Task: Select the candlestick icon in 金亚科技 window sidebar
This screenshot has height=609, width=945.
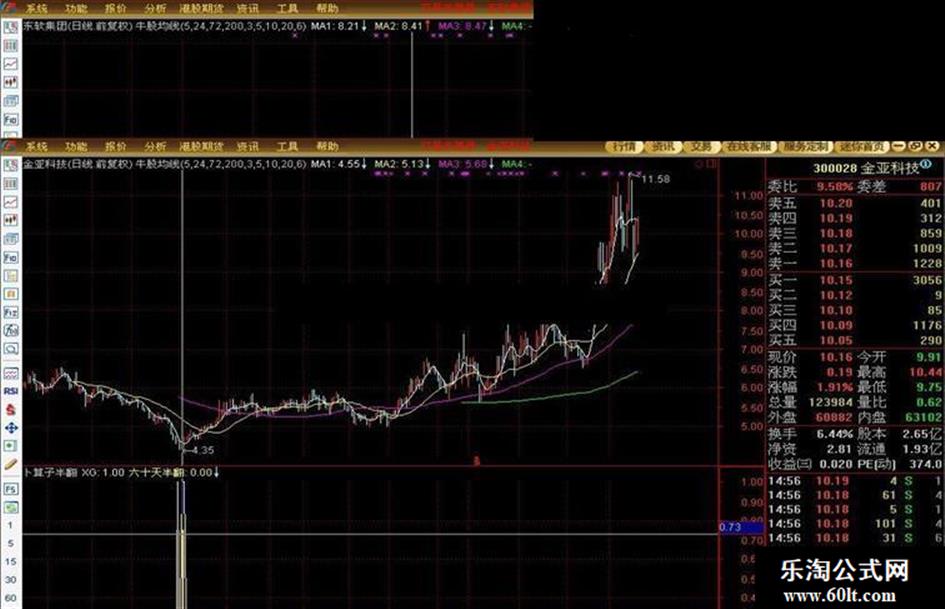Action: click(x=11, y=221)
